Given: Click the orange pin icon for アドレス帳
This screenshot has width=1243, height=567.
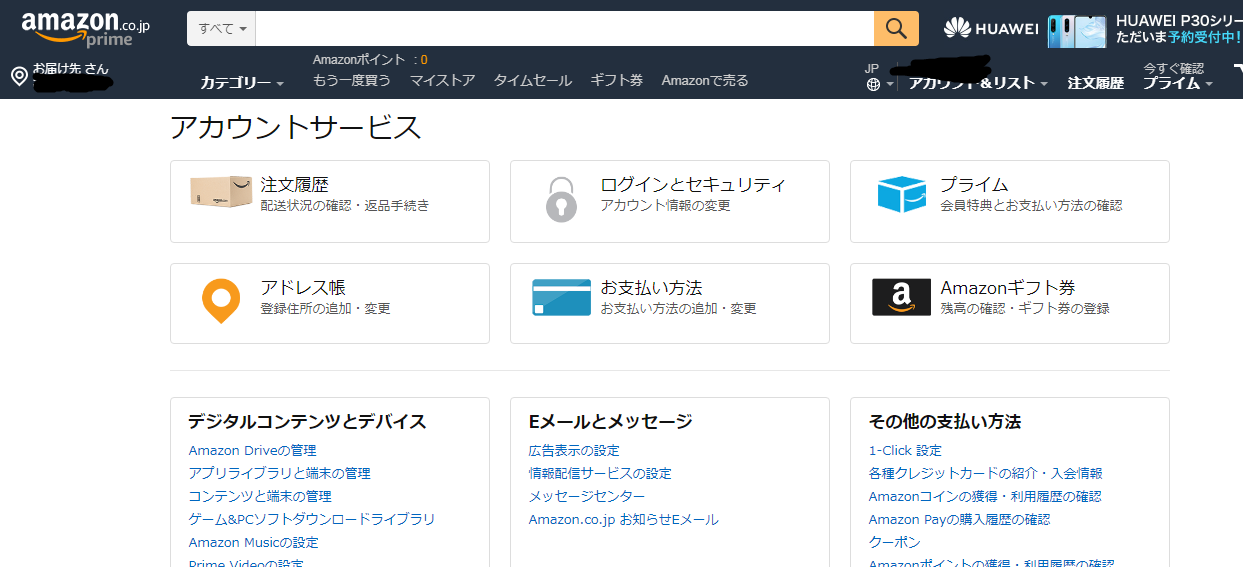Looking at the screenshot, I should [x=221, y=301].
